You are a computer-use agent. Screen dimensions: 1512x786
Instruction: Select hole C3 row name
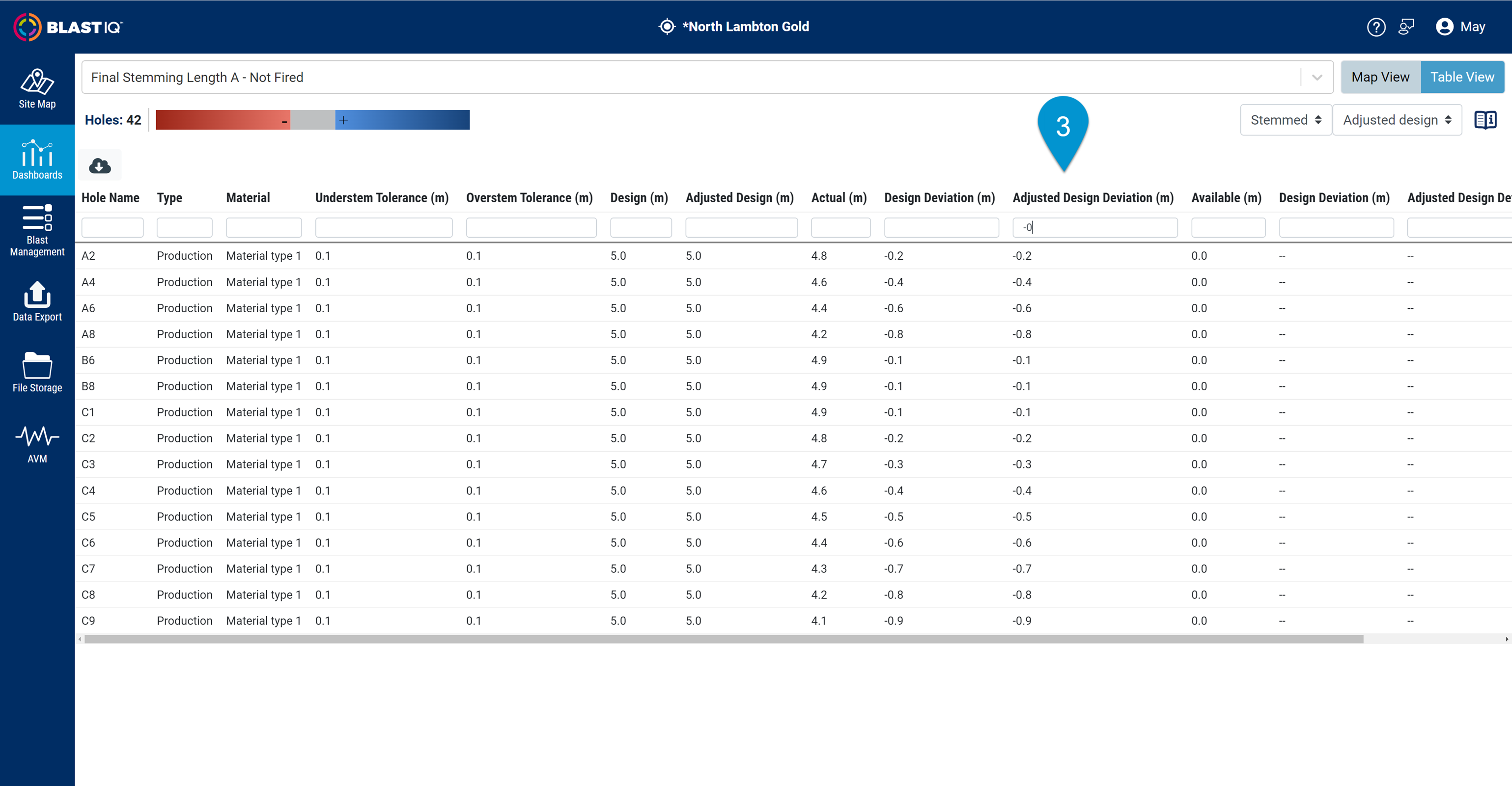coord(88,464)
